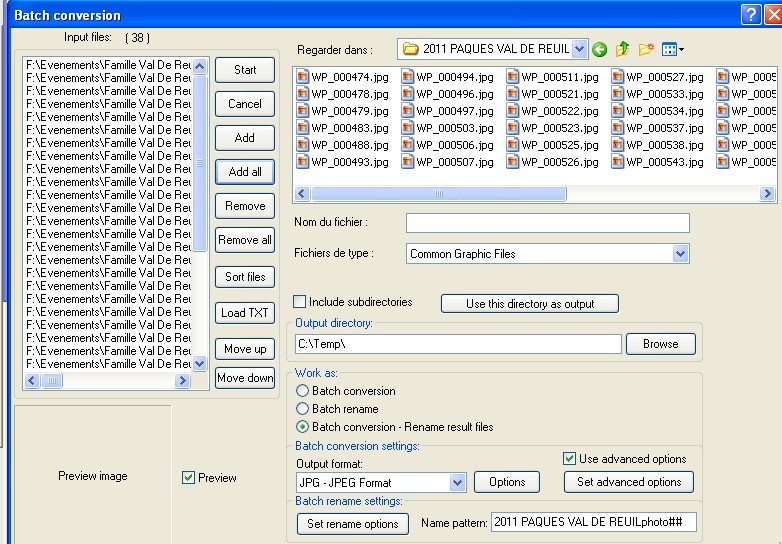Click the Name pattern input field
Image resolution: width=782 pixels, height=544 pixels.
coord(593,522)
